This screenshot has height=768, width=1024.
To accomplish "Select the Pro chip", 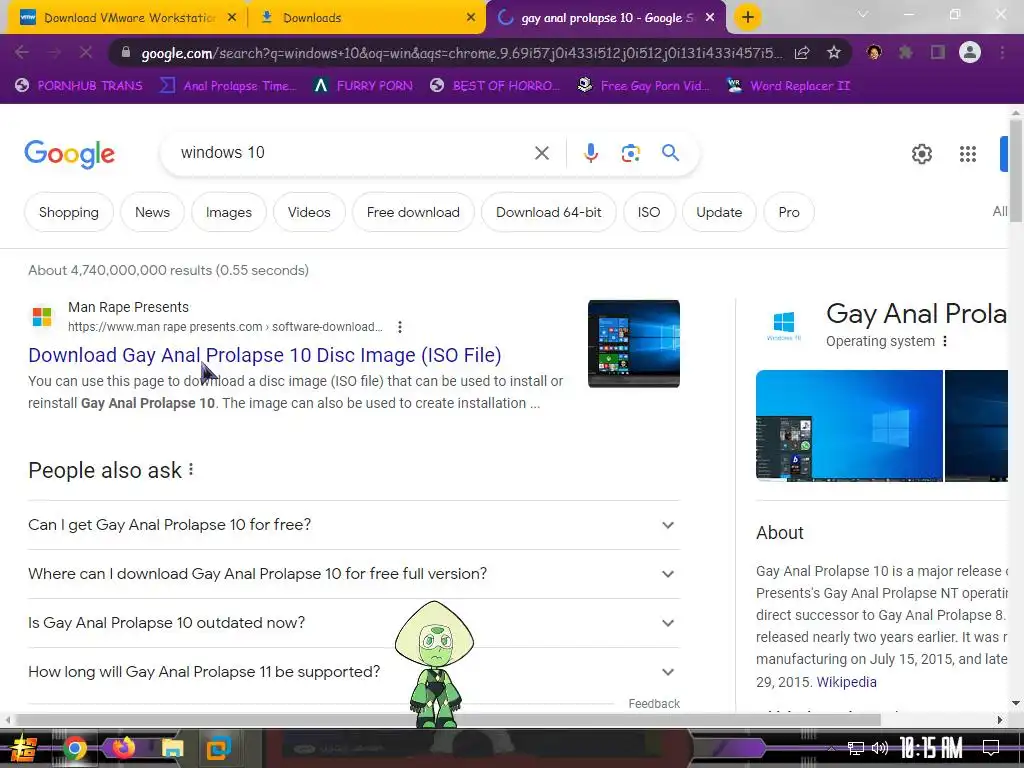I will (789, 212).
